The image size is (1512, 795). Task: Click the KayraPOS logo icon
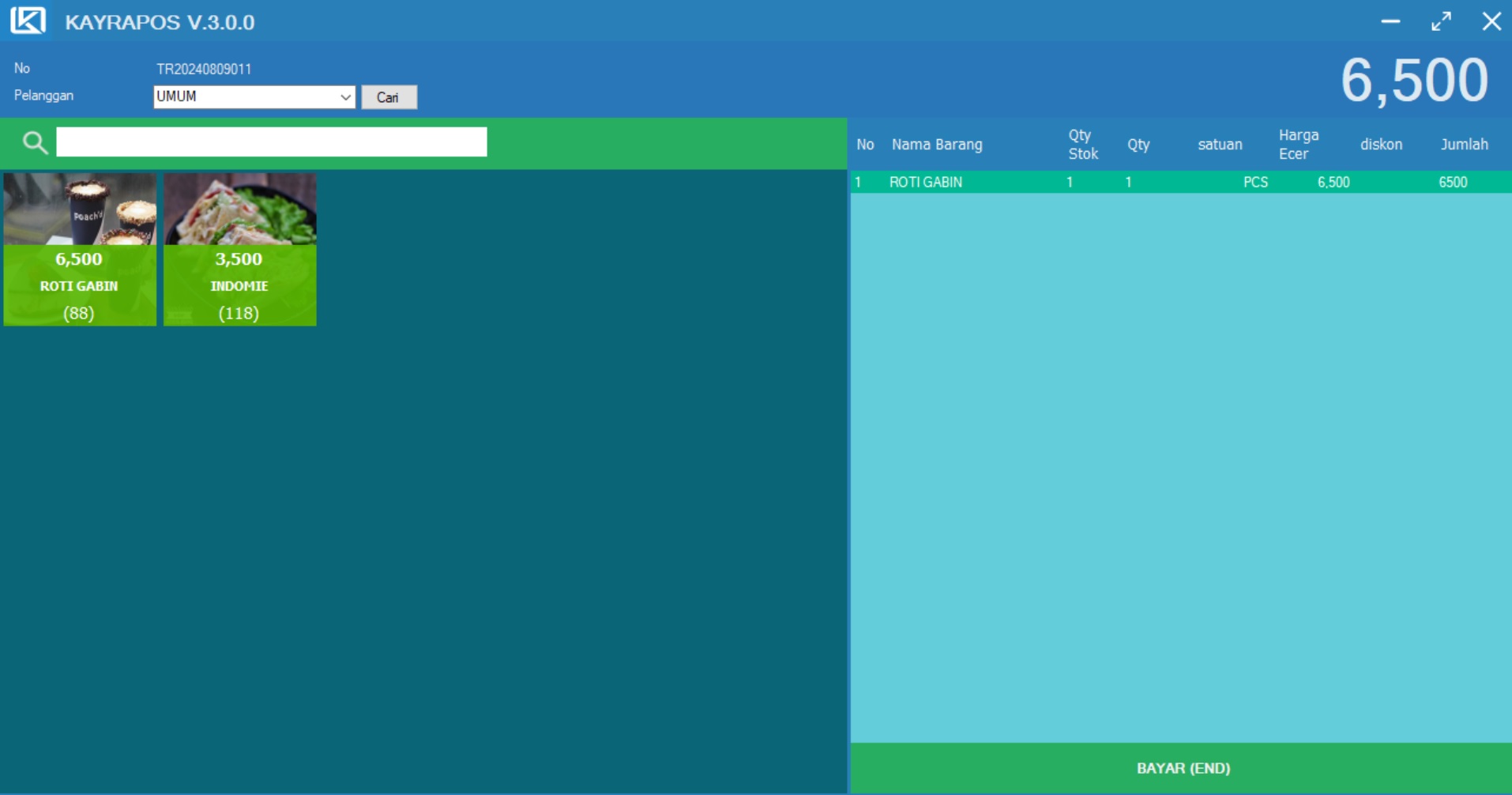tap(28, 21)
